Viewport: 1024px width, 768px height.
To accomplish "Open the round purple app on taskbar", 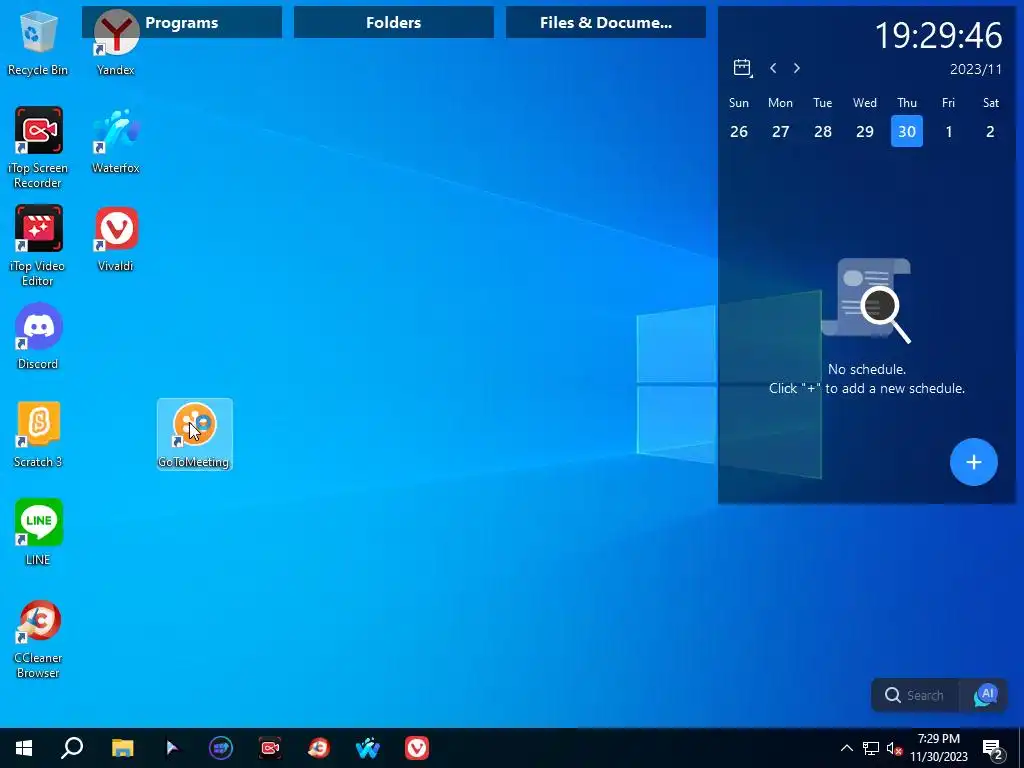I will 221,748.
